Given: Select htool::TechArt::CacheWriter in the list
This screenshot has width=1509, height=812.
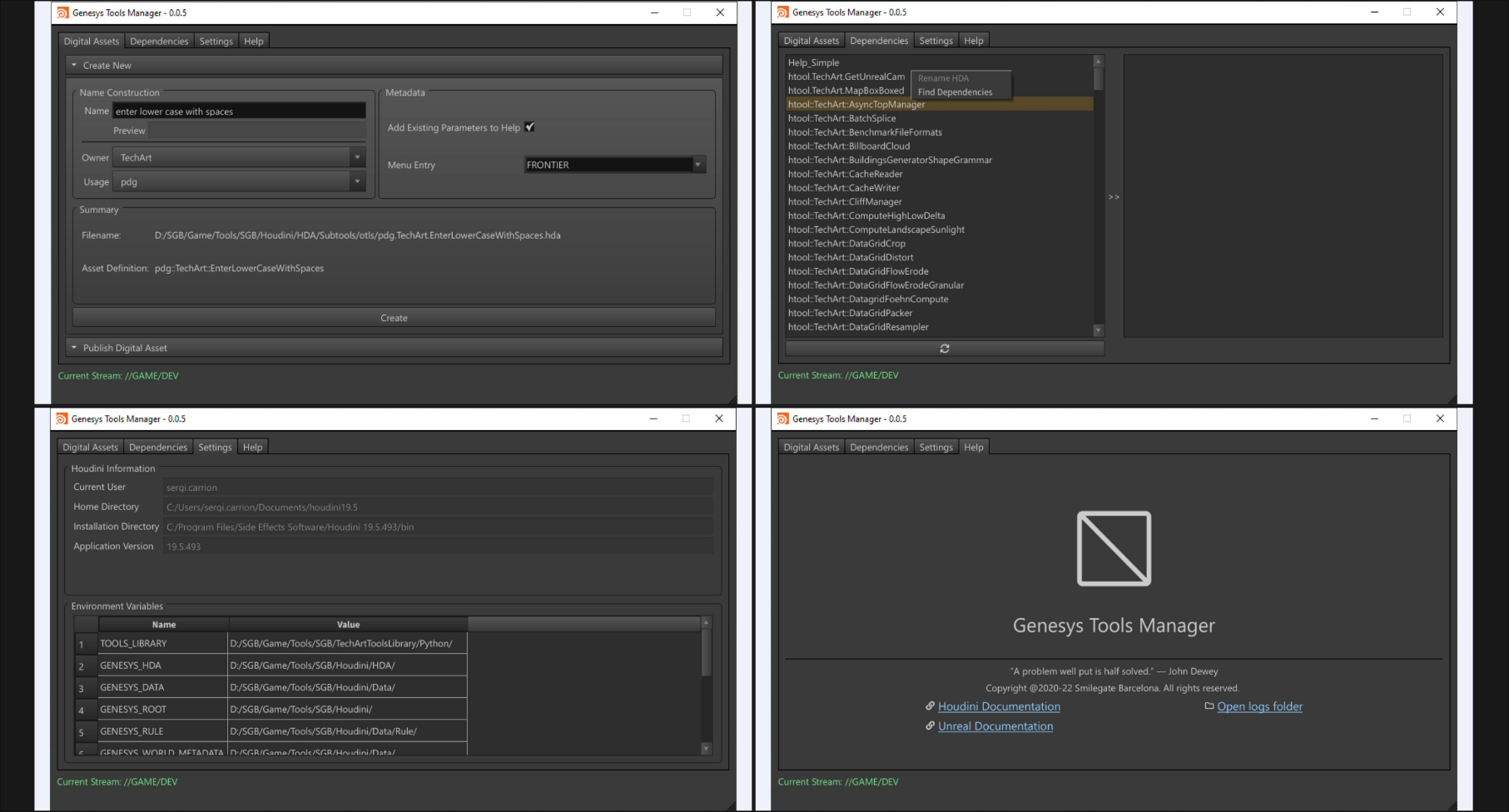Looking at the screenshot, I should coord(940,188).
